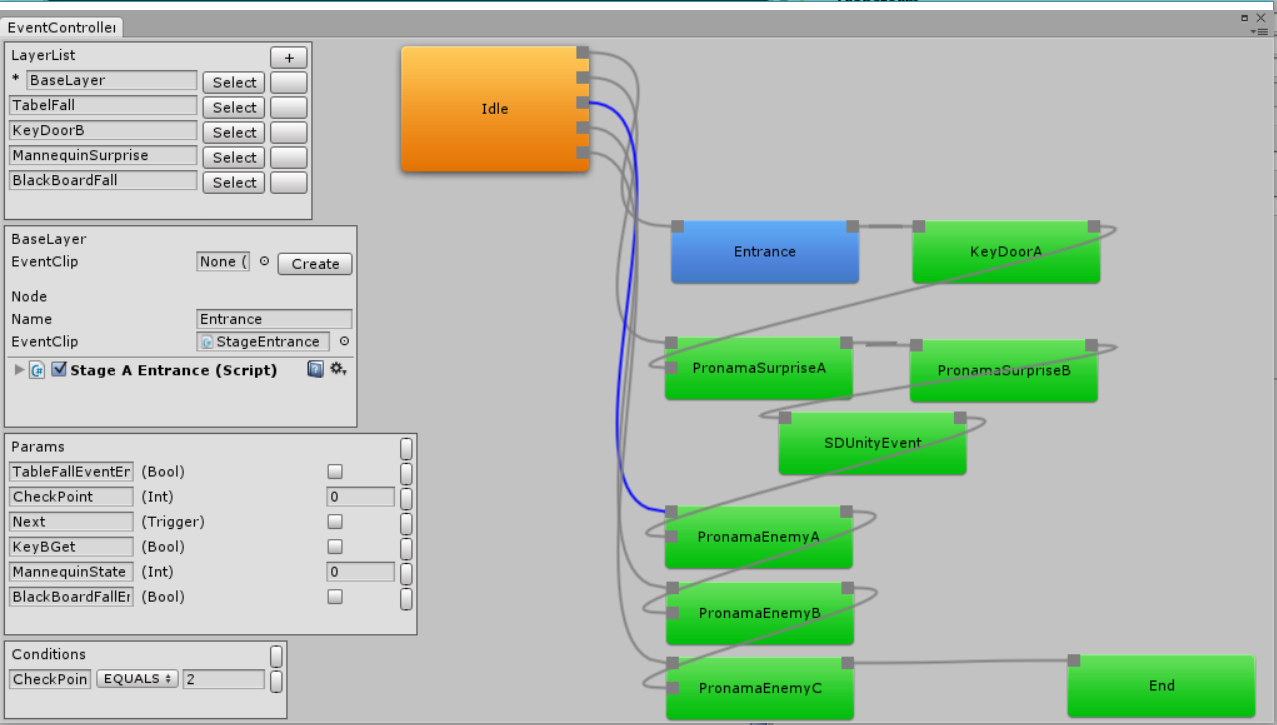Click the narrow button on KeyBGet param row
This screenshot has width=1277, height=725.
pyautogui.click(x=406, y=548)
